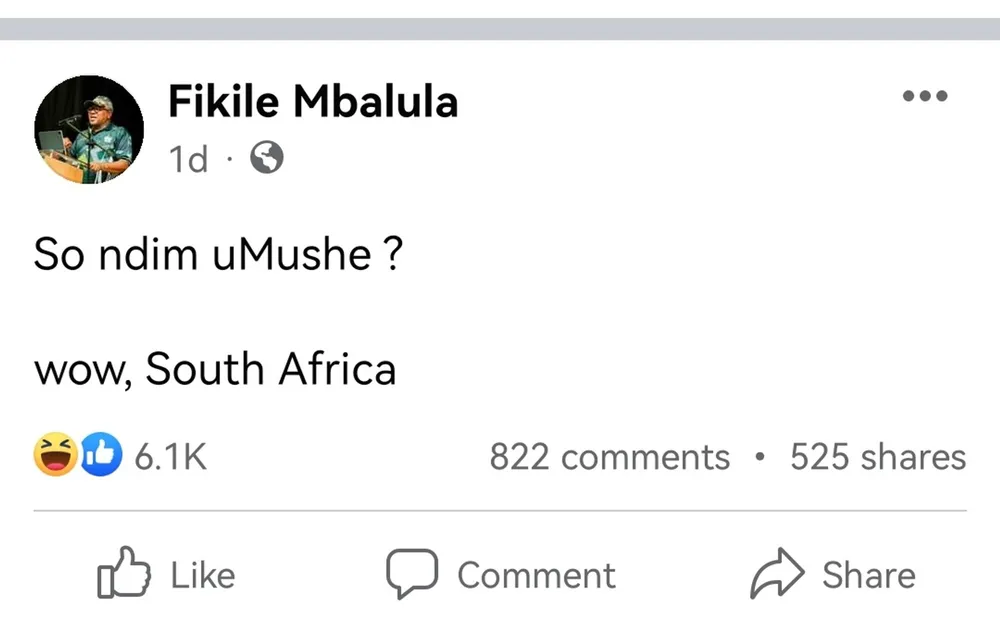View the 525 shares list

(x=878, y=457)
